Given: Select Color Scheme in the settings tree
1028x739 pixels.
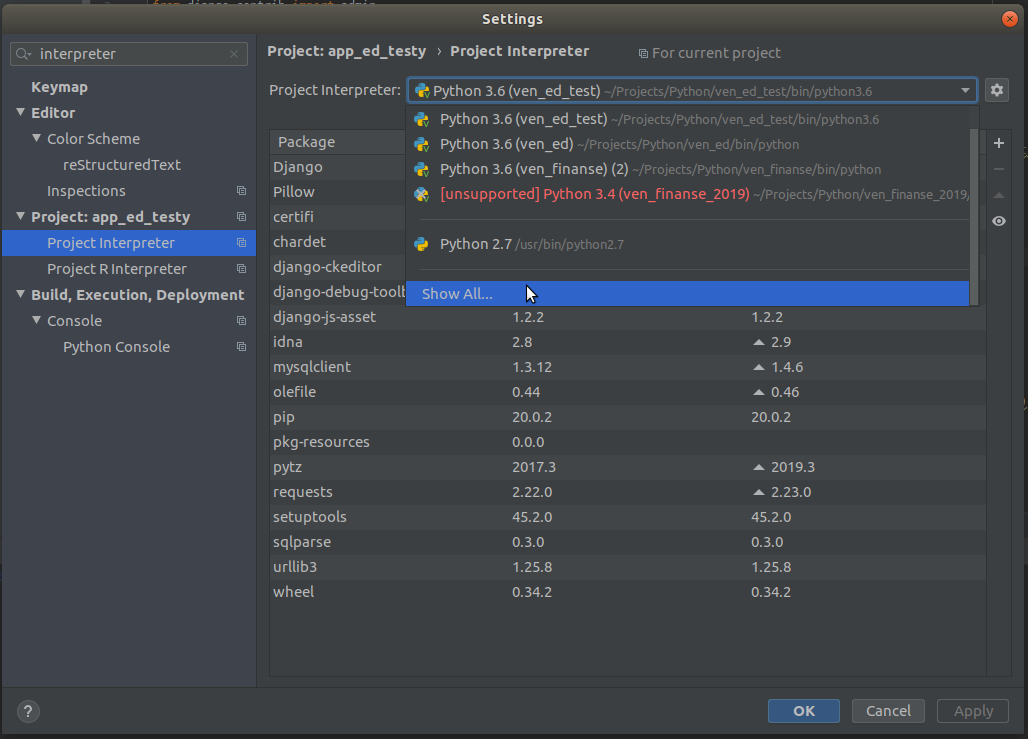Looking at the screenshot, I should click(94, 139).
